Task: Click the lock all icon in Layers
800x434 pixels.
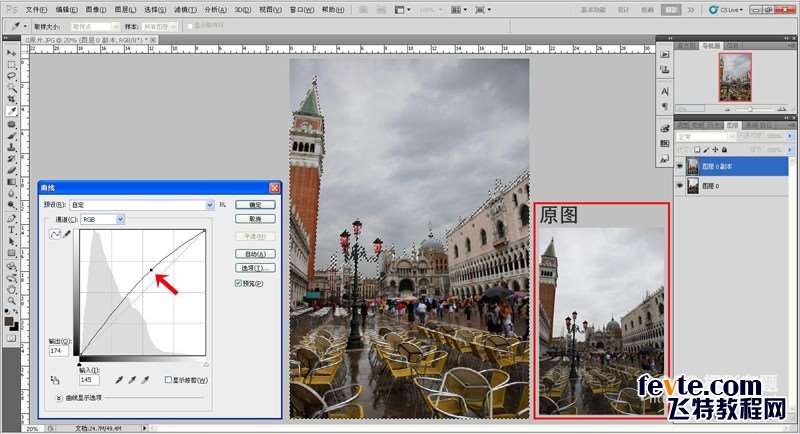Action: [724, 149]
